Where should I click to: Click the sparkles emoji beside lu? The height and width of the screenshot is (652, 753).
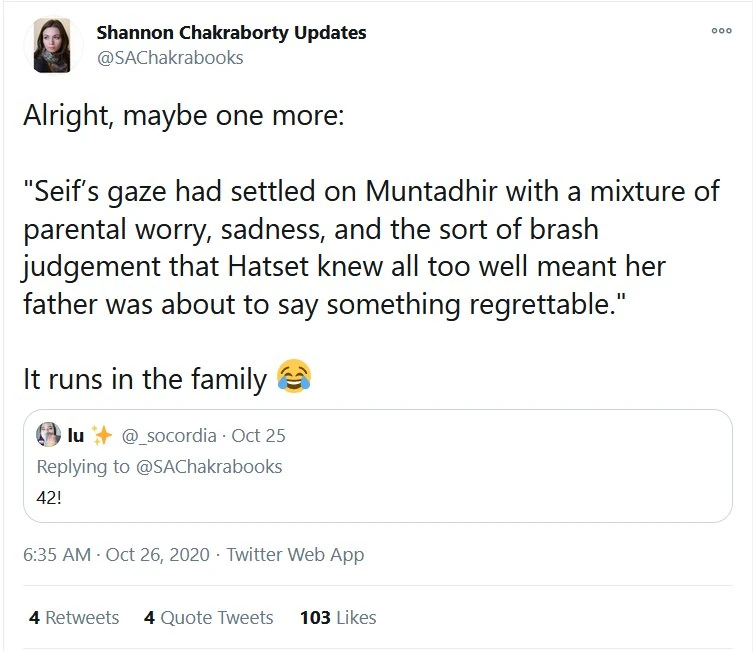102,435
